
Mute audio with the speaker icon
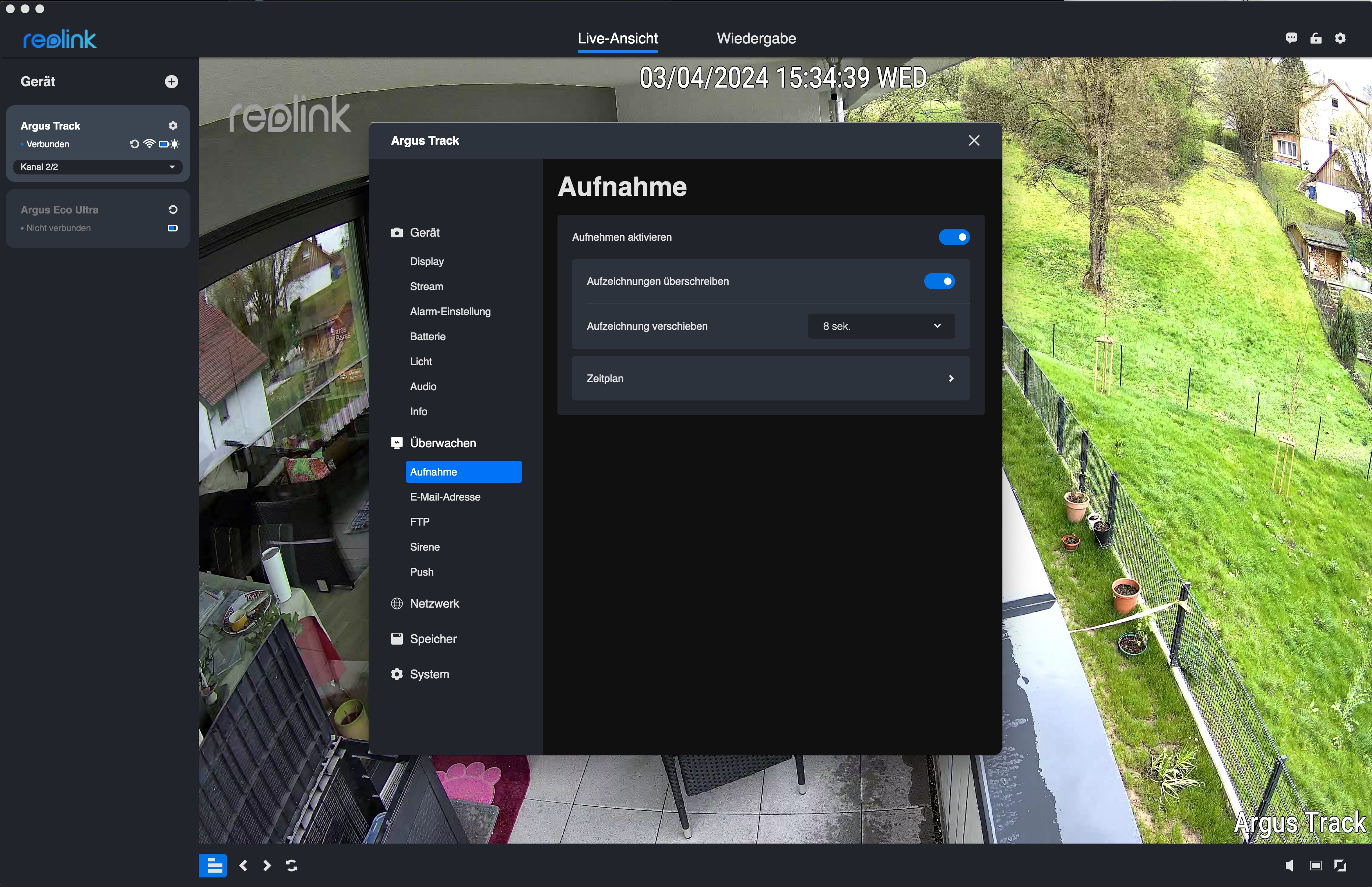tap(1290, 865)
